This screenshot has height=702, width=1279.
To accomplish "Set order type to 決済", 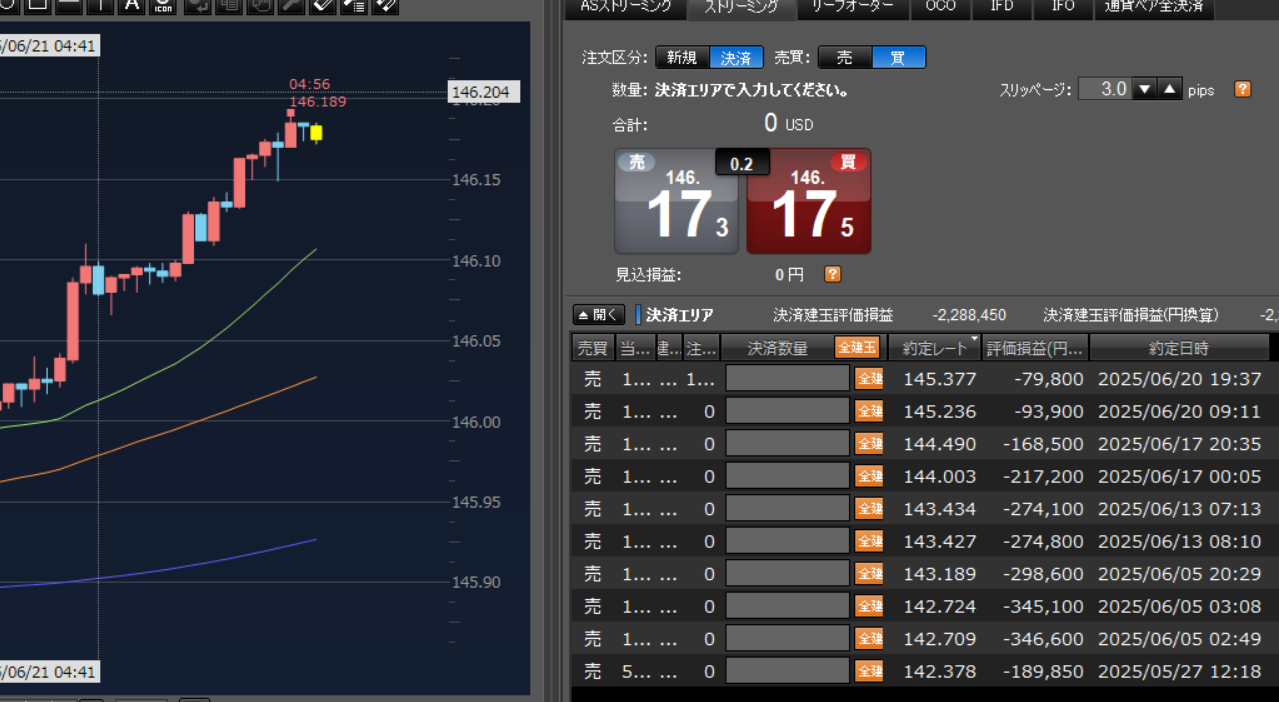I will tap(737, 58).
